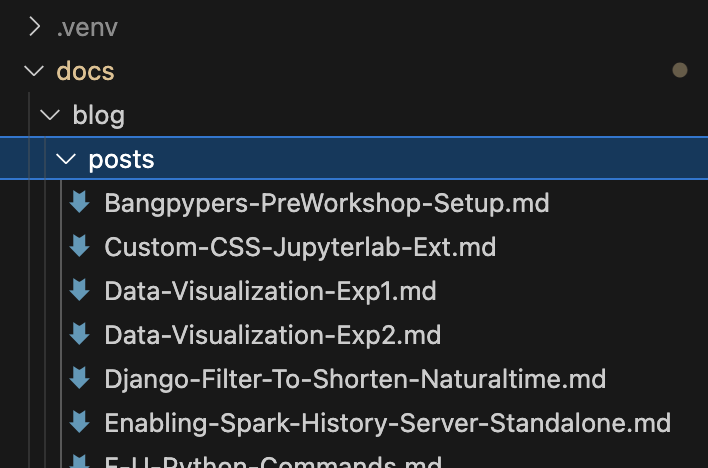
Task: Click the modified dot indicator on docs
Action: (x=680, y=71)
